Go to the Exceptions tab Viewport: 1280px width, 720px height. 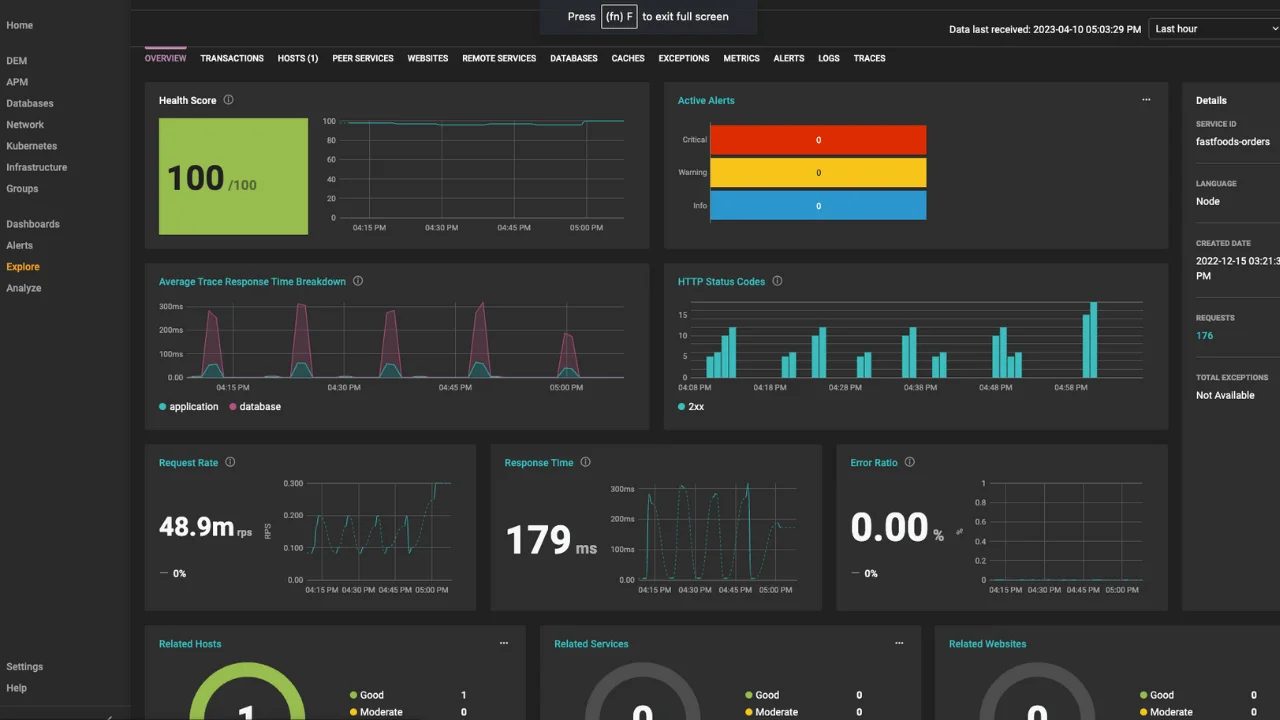point(684,58)
